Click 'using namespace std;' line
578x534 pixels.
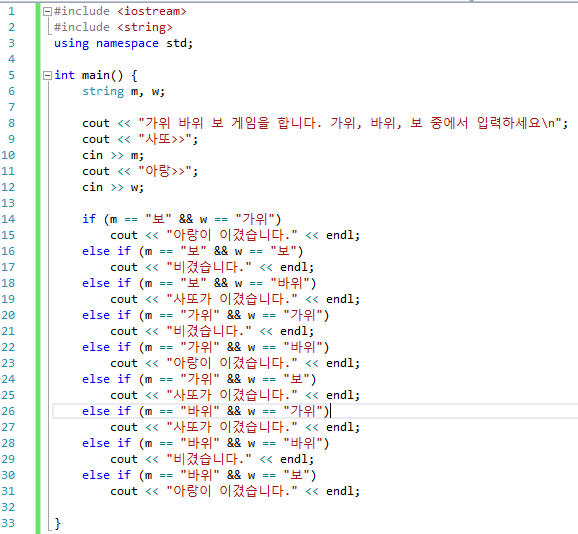point(123,43)
